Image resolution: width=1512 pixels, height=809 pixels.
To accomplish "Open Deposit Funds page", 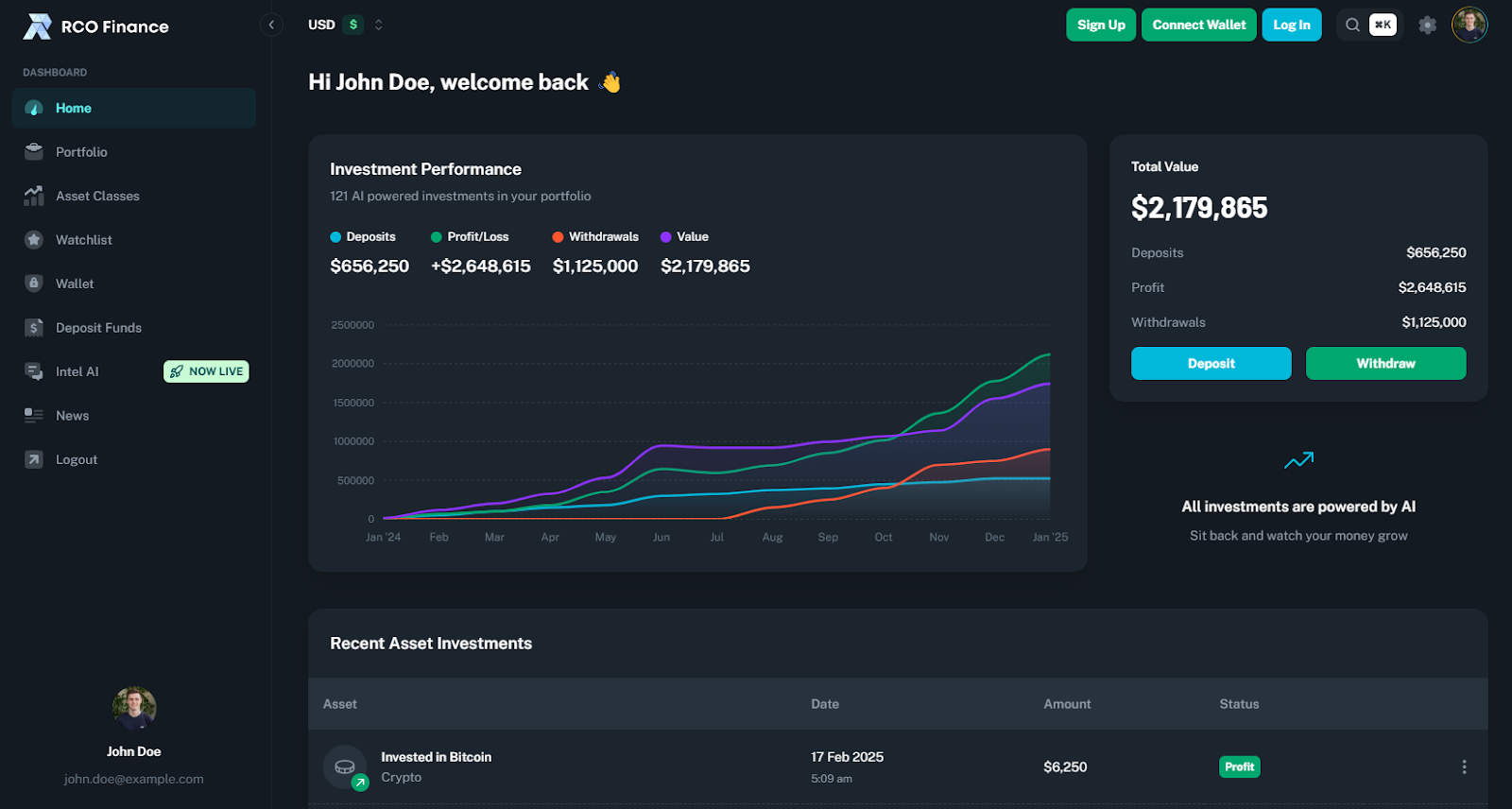I will [x=134, y=328].
